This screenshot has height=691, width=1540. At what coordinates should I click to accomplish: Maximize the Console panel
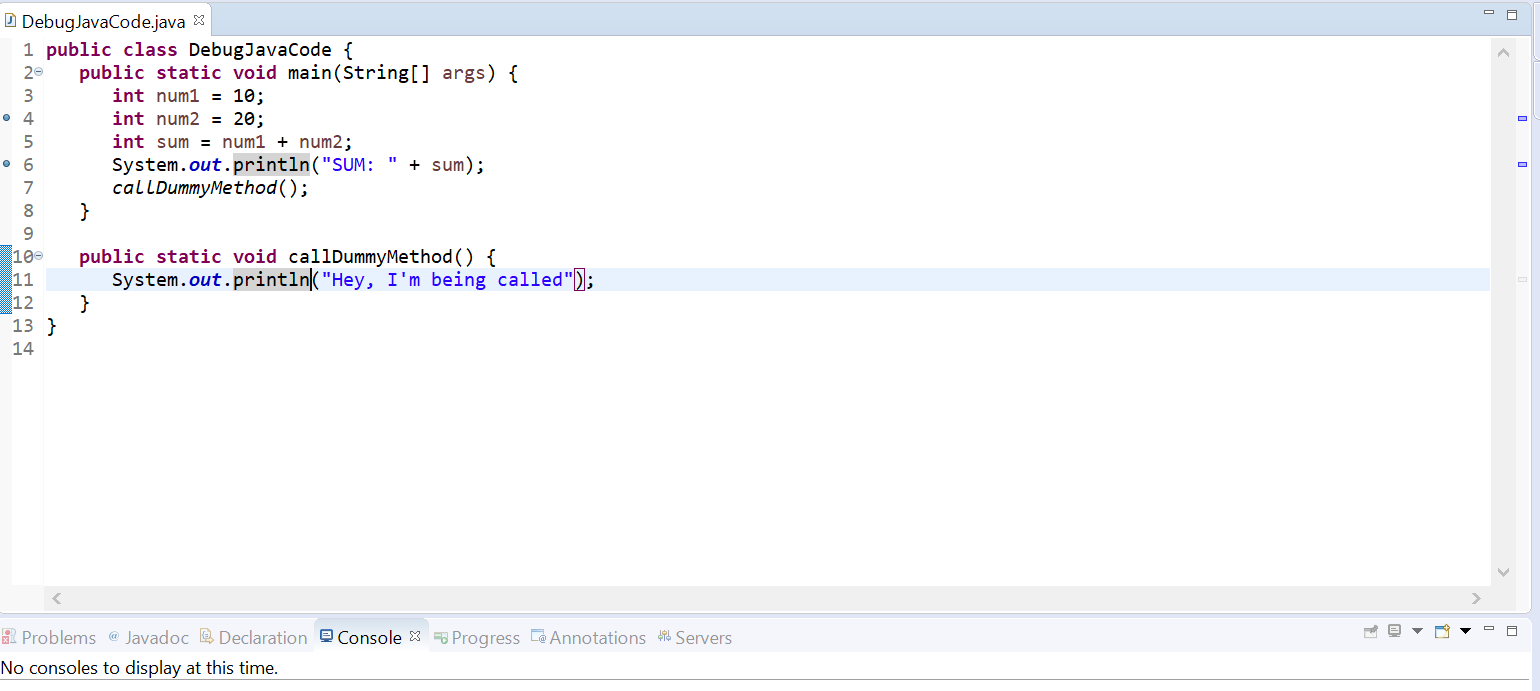click(1512, 631)
